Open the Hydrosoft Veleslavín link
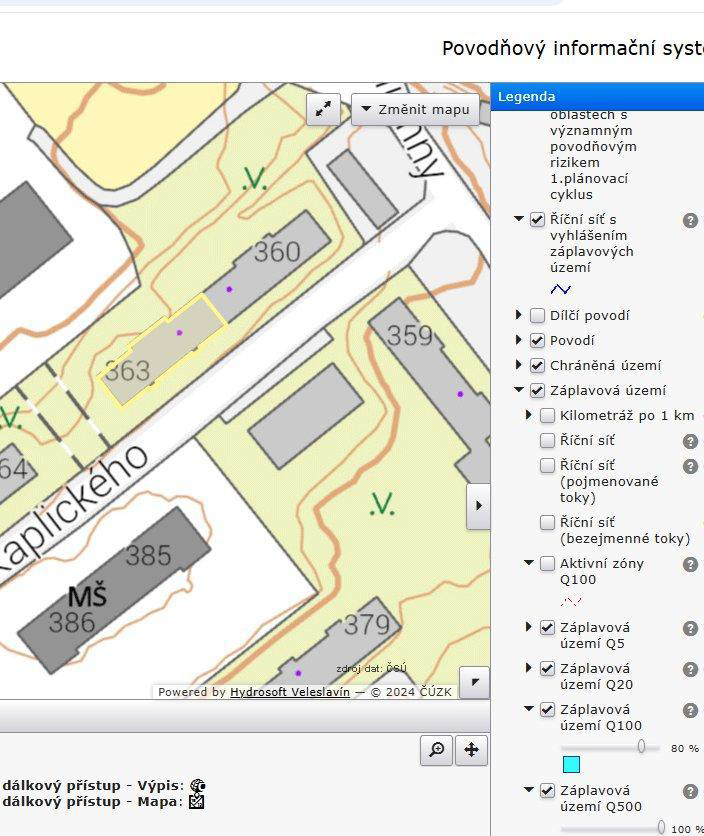 [290, 691]
